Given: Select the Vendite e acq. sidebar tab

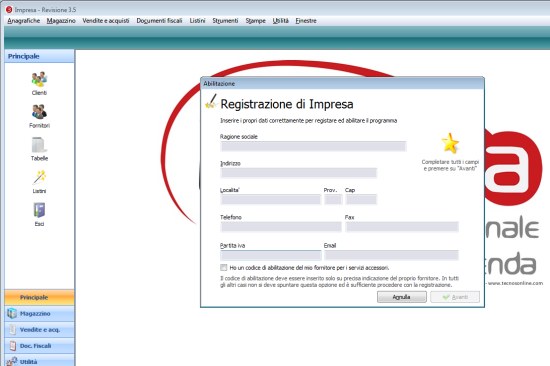Looking at the screenshot, I should click(39, 330).
